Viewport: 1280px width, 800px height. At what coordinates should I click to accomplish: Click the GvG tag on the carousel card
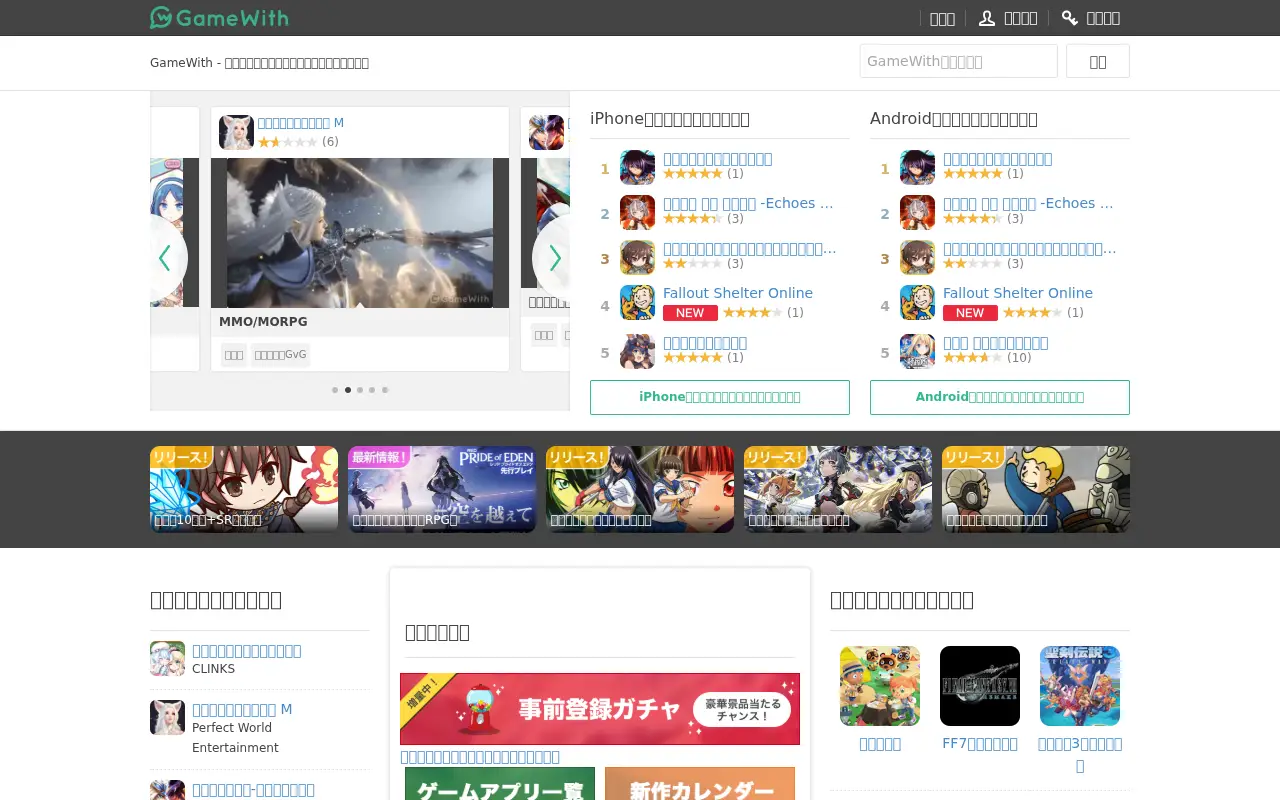[280, 355]
